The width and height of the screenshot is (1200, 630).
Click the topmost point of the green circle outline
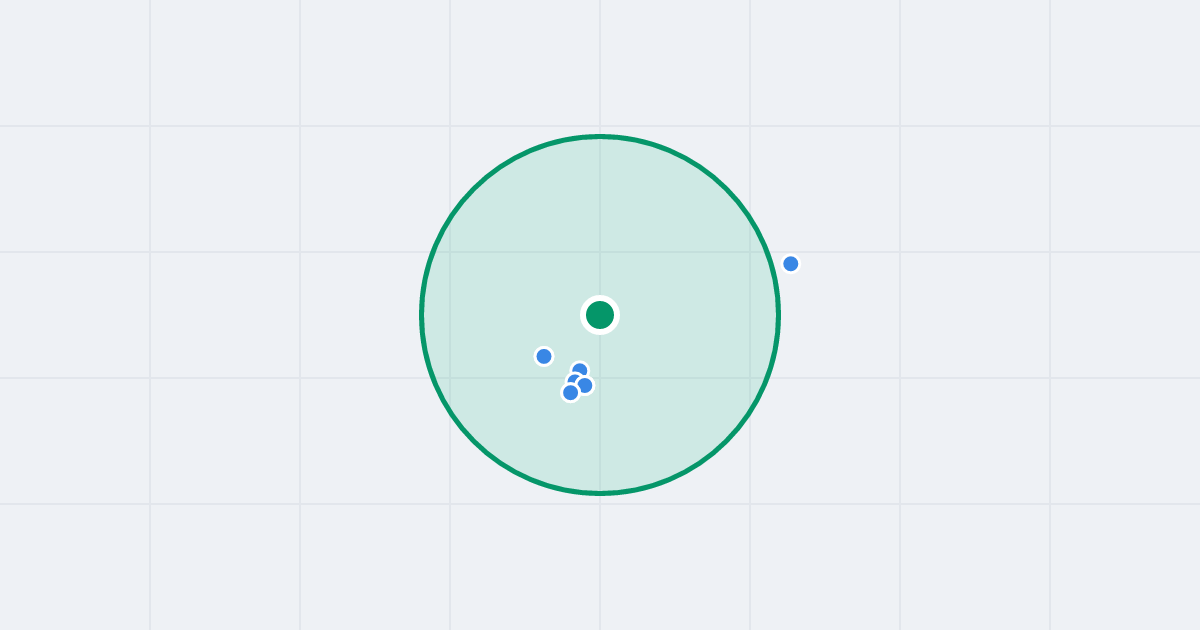tap(600, 136)
